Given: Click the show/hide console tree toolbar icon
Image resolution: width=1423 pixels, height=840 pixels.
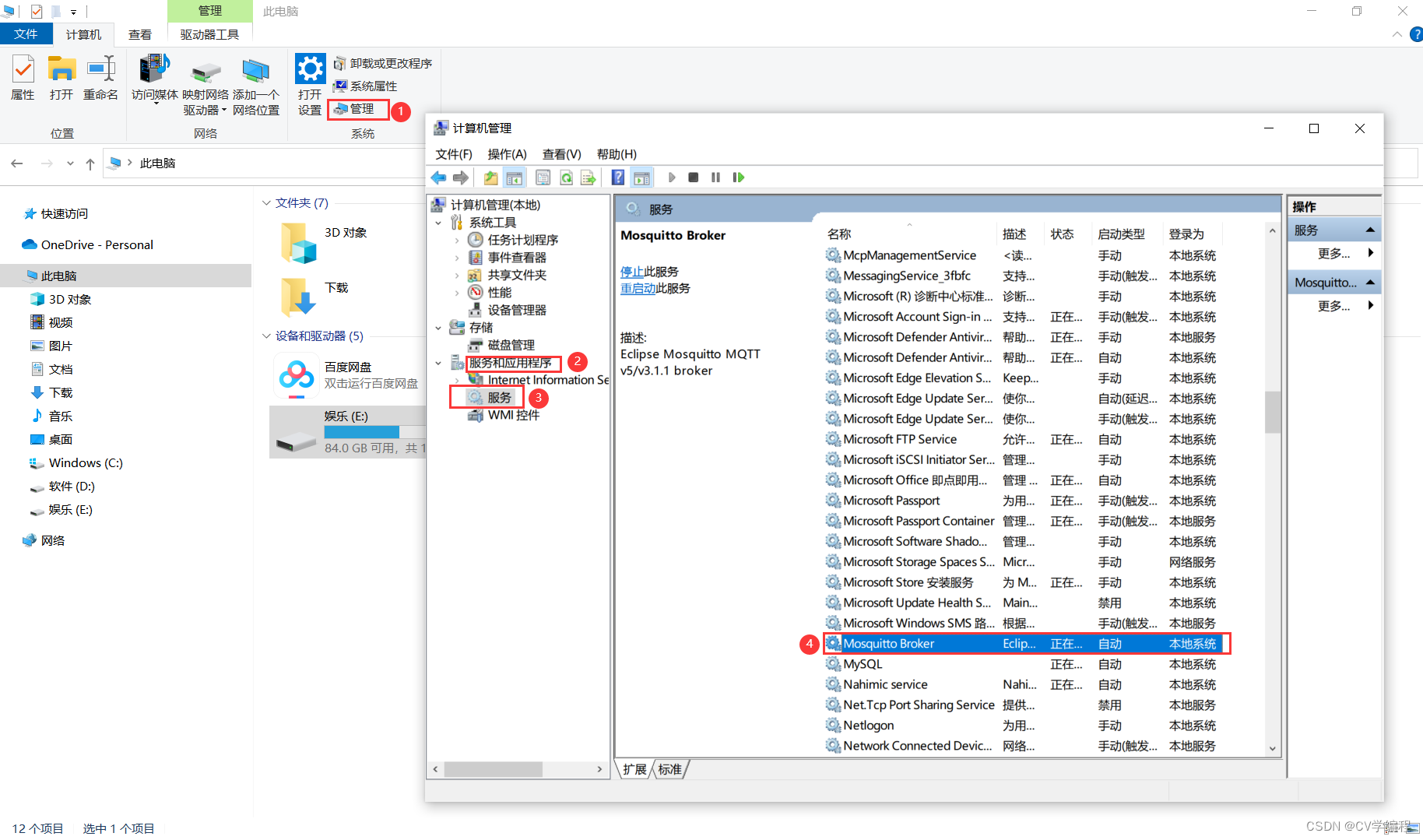Looking at the screenshot, I should (514, 177).
